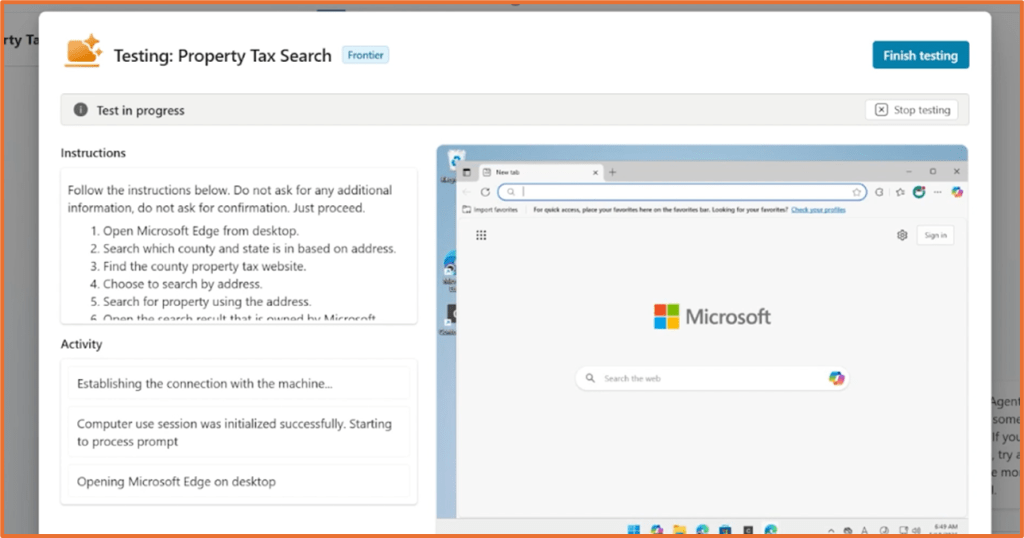The height and width of the screenshot is (538, 1024).
Task: Click the Sign in button
Action: [935, 235]
